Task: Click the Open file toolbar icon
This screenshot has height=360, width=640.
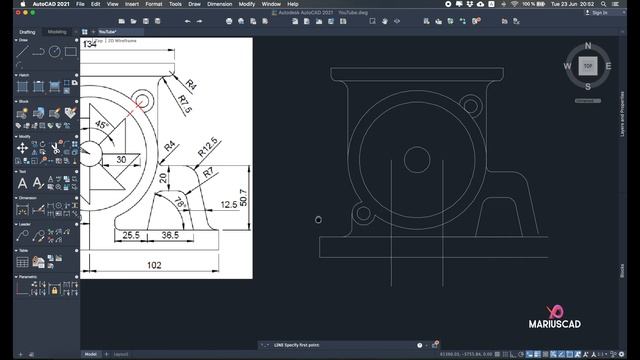Action: pyautogui.click(x=133, y=21)
